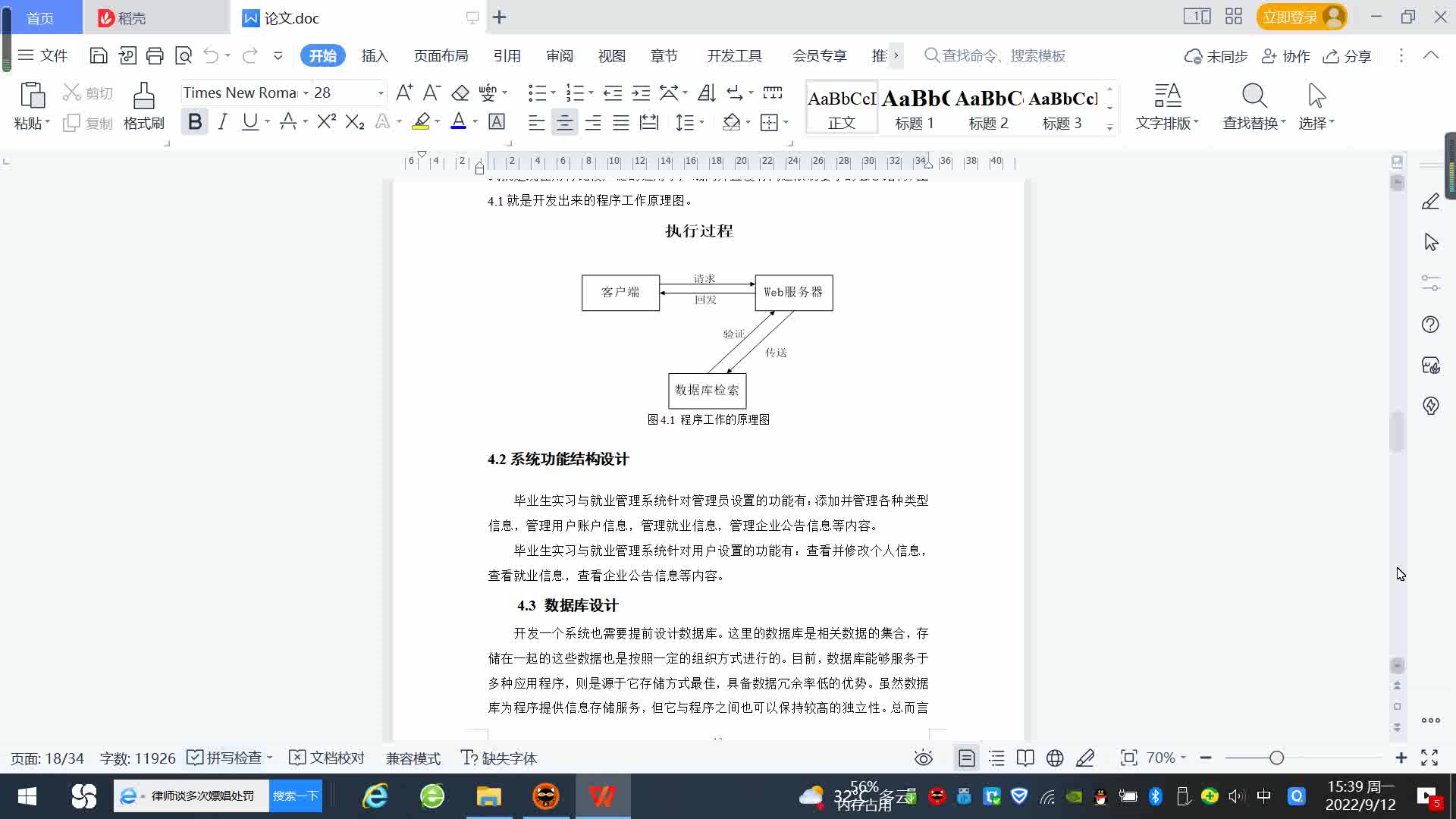
Task: Open eye protection mode icon in status bar
Action: (923, 758)
